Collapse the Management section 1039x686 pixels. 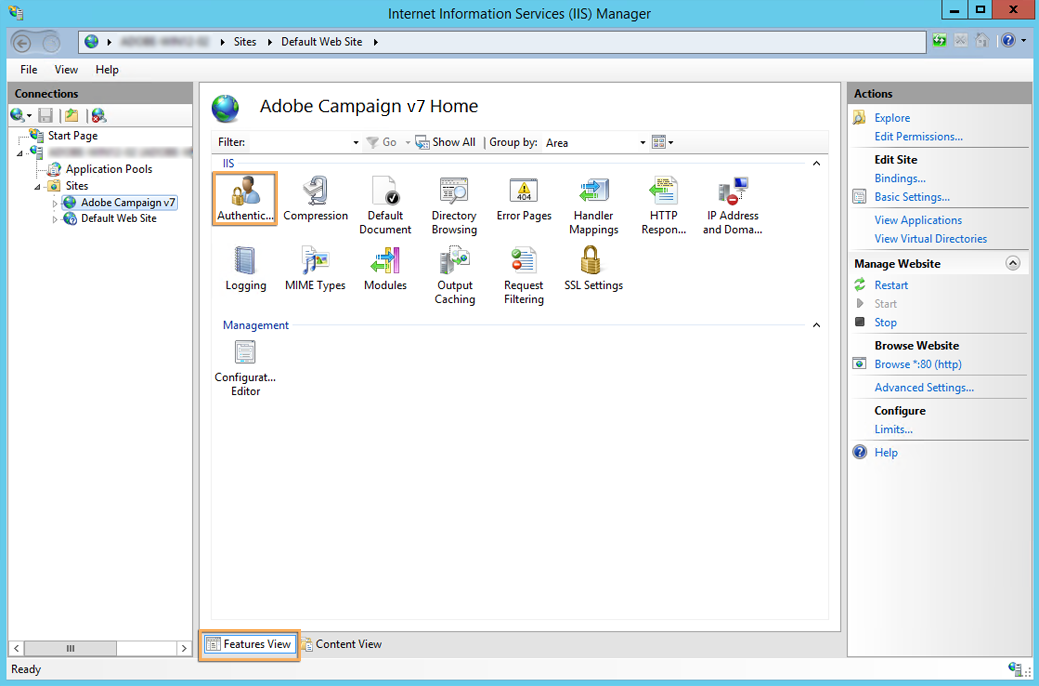pyautogui.click(x=816, y=325)
